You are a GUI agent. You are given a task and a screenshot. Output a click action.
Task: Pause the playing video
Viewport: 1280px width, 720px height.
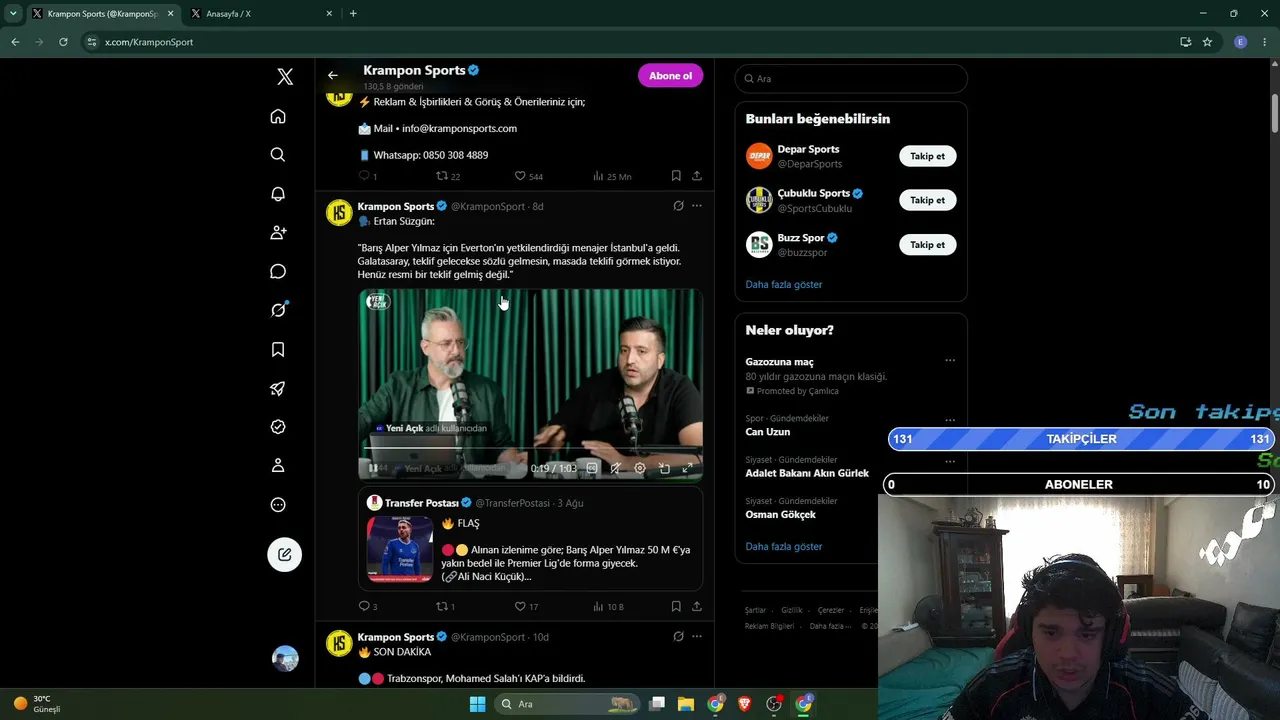tap(373, 468)
